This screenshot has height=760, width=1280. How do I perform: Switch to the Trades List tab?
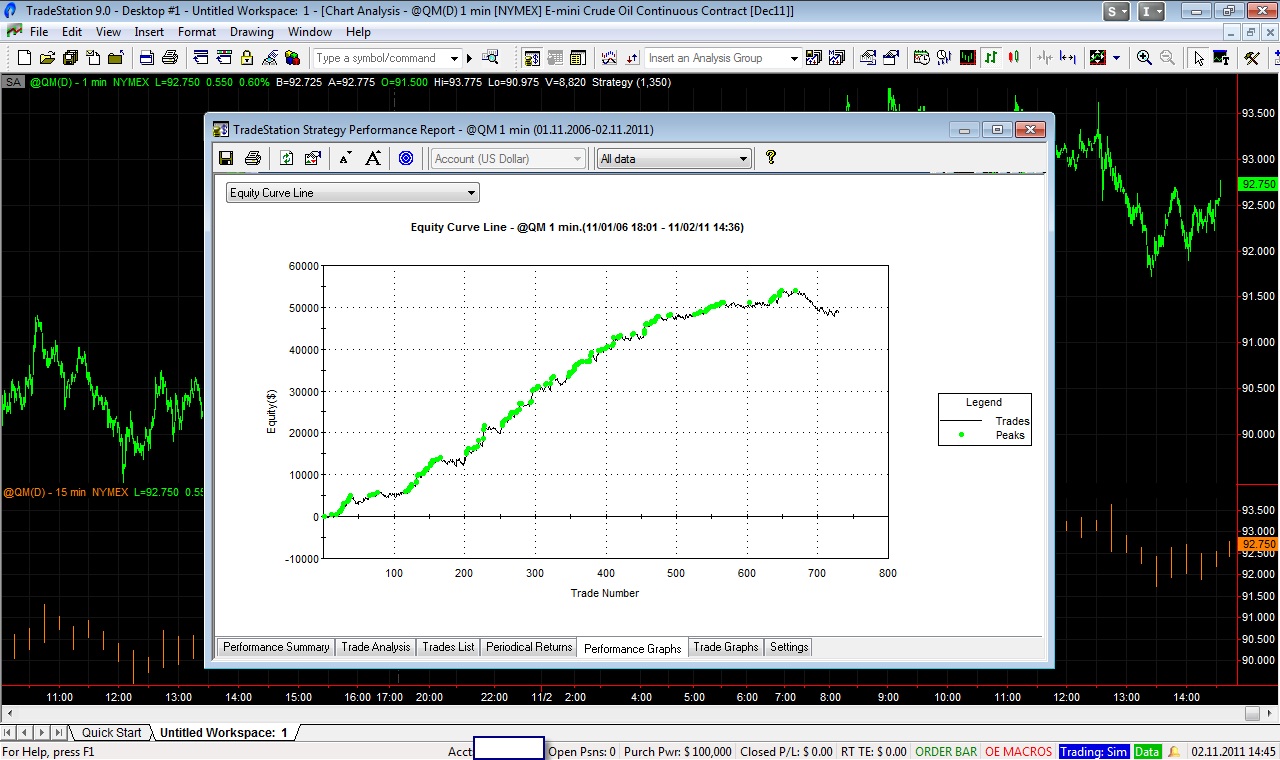[x=448, y=647]
